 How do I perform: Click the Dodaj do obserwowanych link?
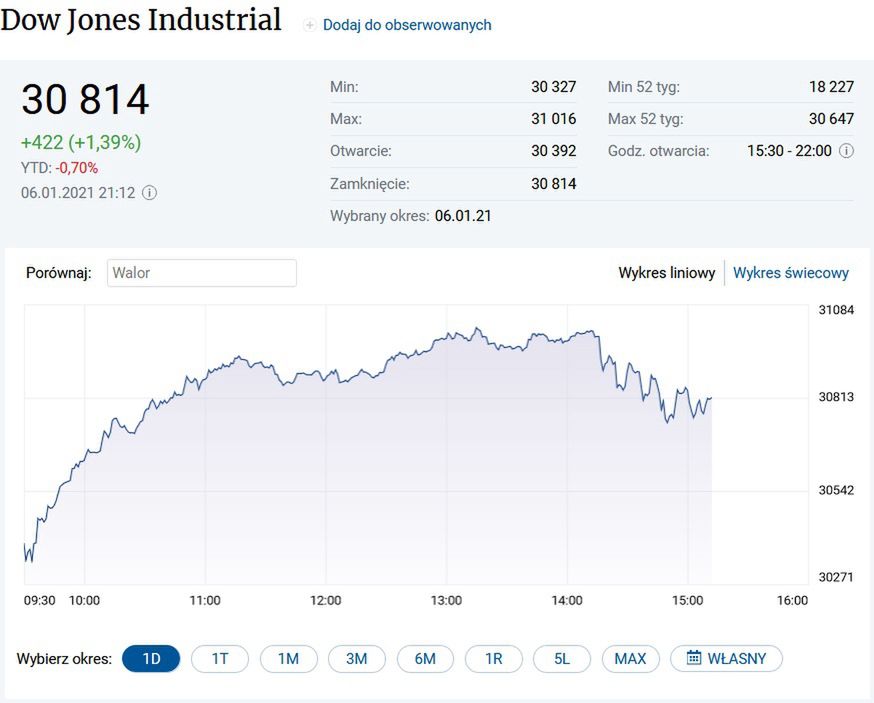(x=407, y=25)
